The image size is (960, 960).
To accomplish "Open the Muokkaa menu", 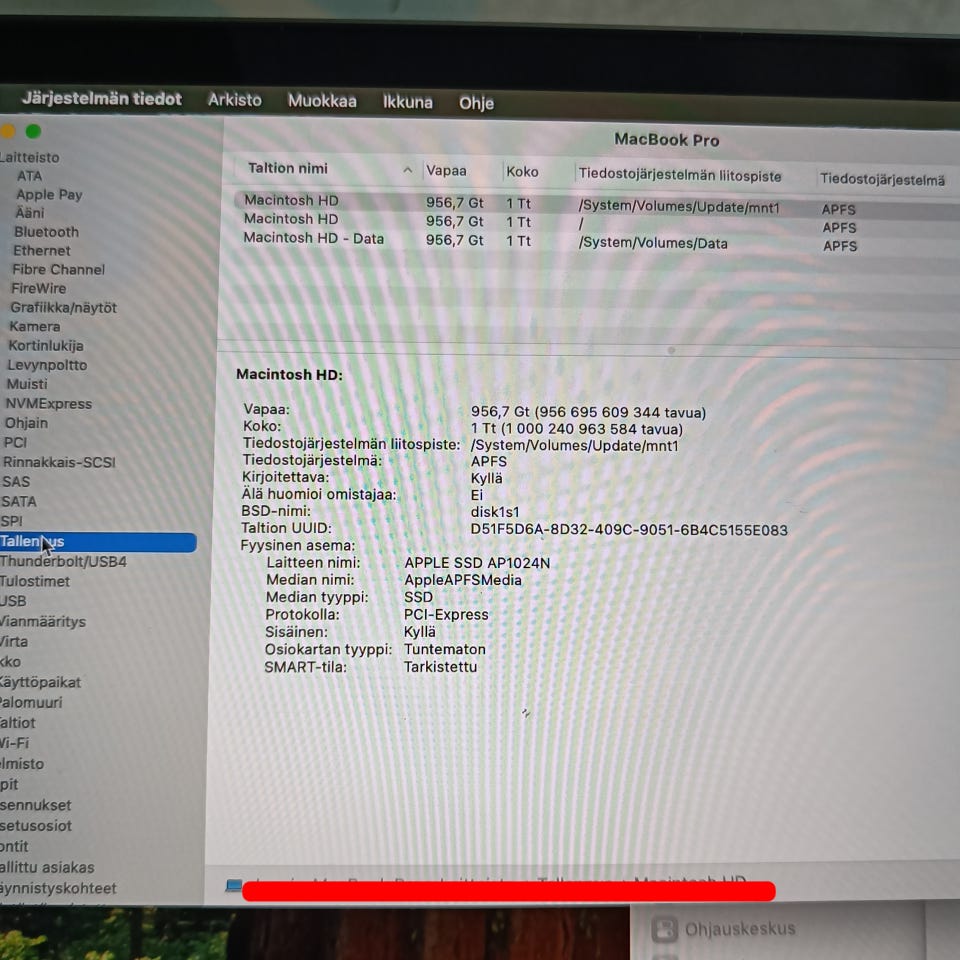I will pyautogui.click(x=322, y=101).
